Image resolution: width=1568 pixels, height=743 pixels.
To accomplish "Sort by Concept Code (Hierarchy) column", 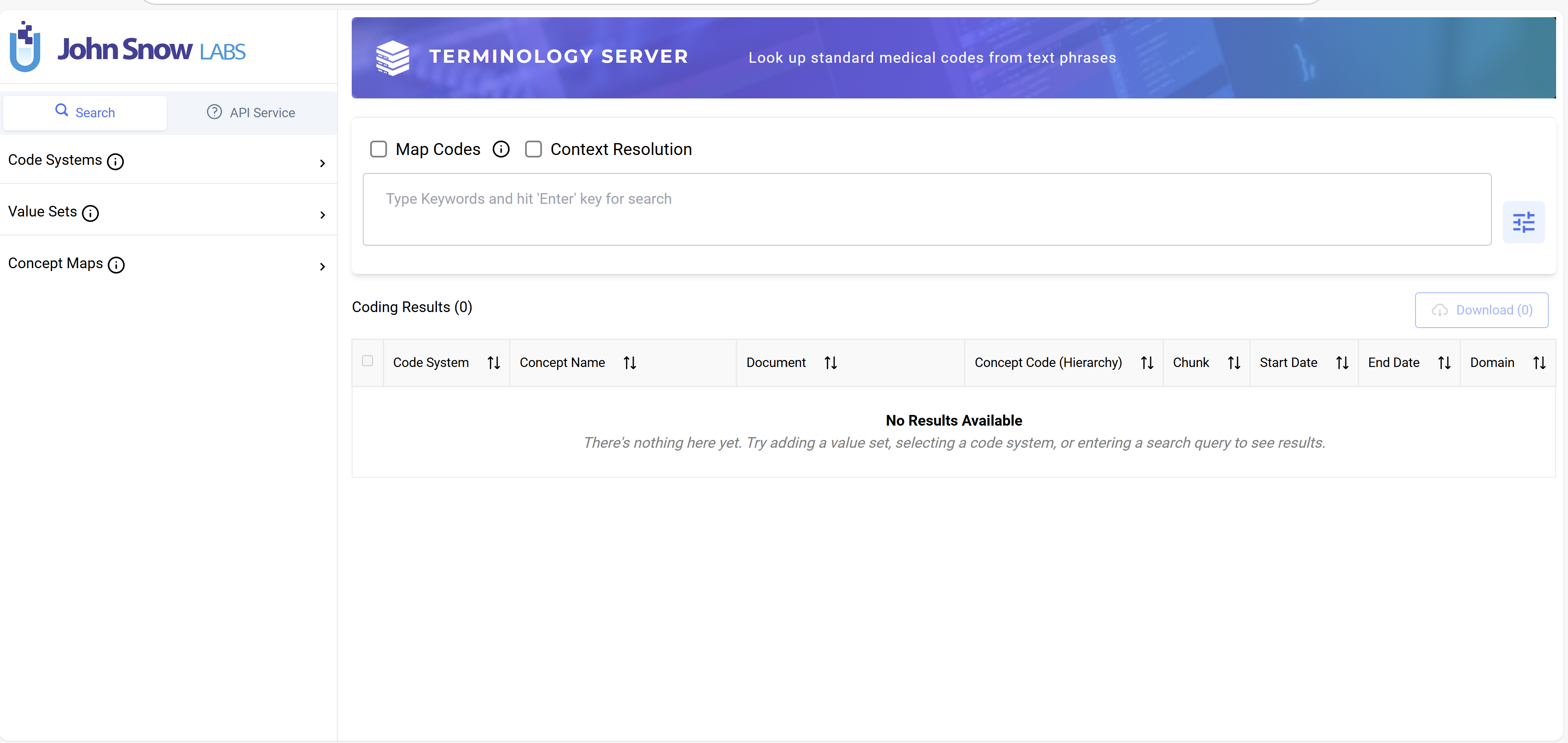I will pos(1147,363).
